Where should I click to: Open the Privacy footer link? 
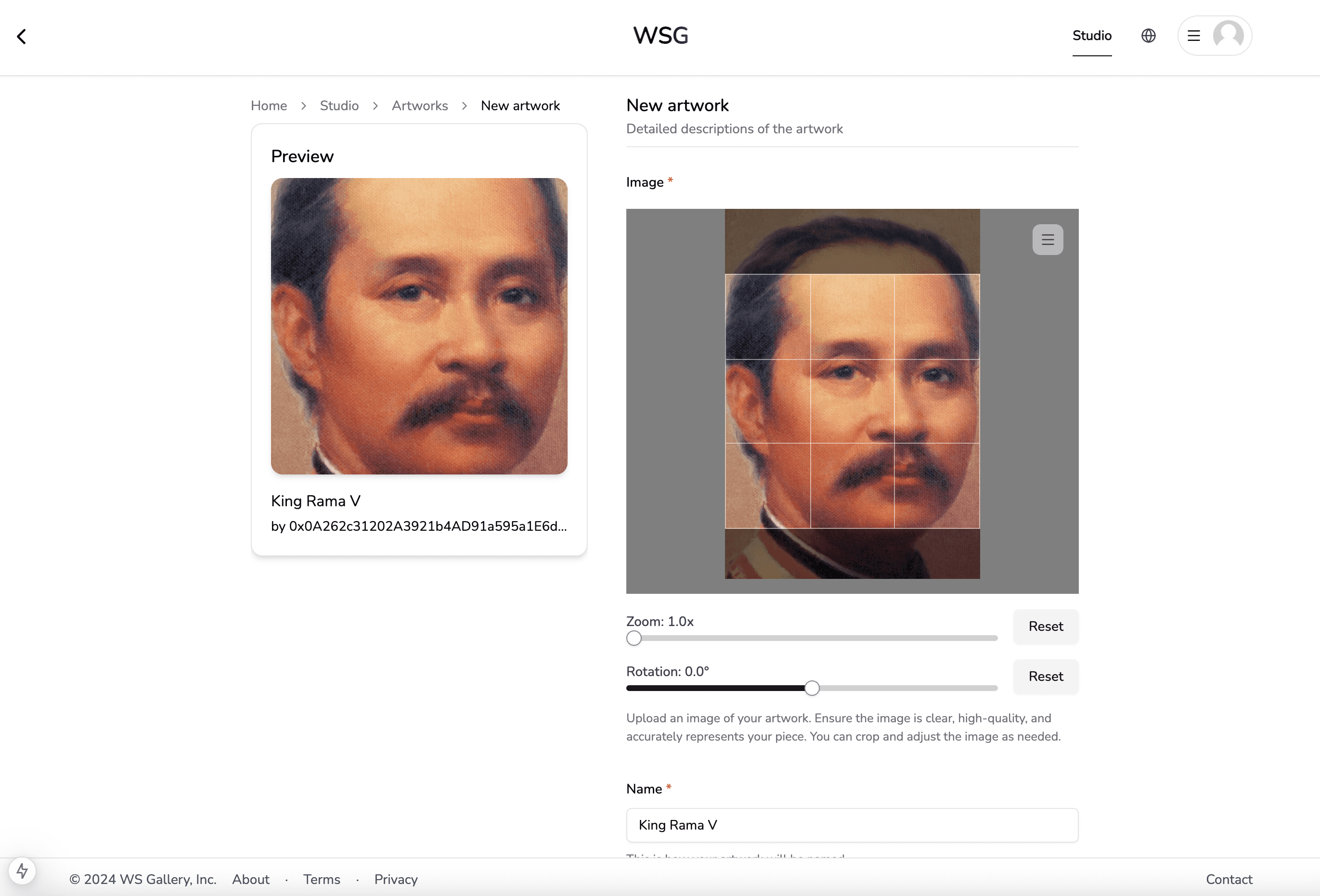pos(396,879)
